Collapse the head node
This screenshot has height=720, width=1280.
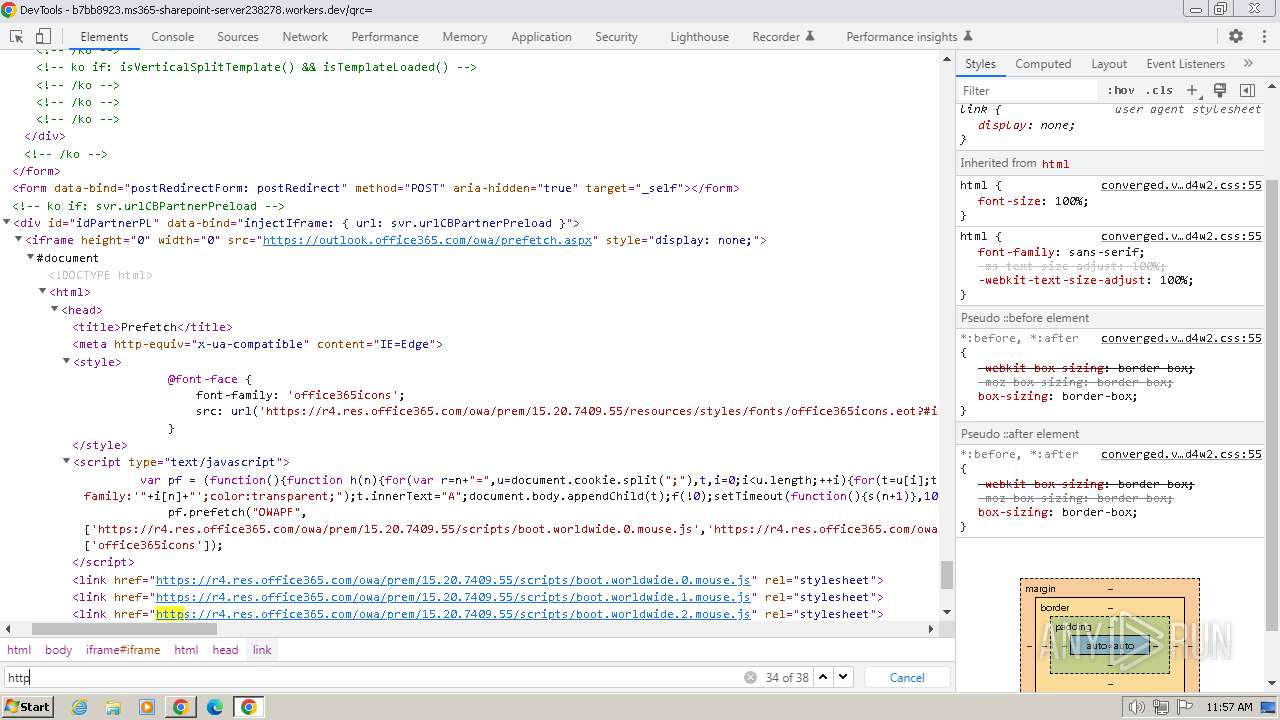pyautogui.click(x=55, y=310)
